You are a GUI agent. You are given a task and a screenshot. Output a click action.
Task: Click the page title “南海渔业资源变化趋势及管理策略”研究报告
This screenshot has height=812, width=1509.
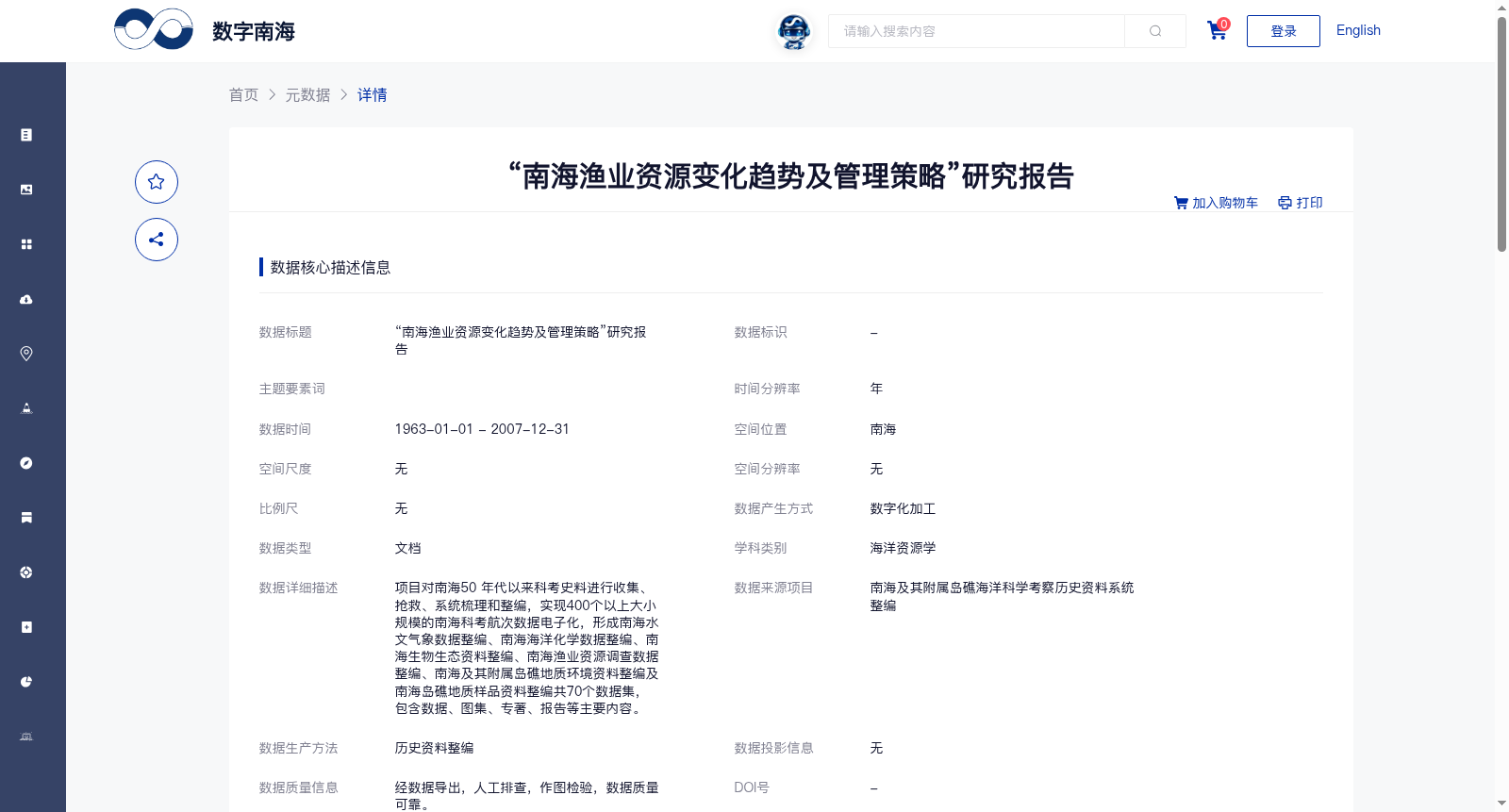click(790, 176)
